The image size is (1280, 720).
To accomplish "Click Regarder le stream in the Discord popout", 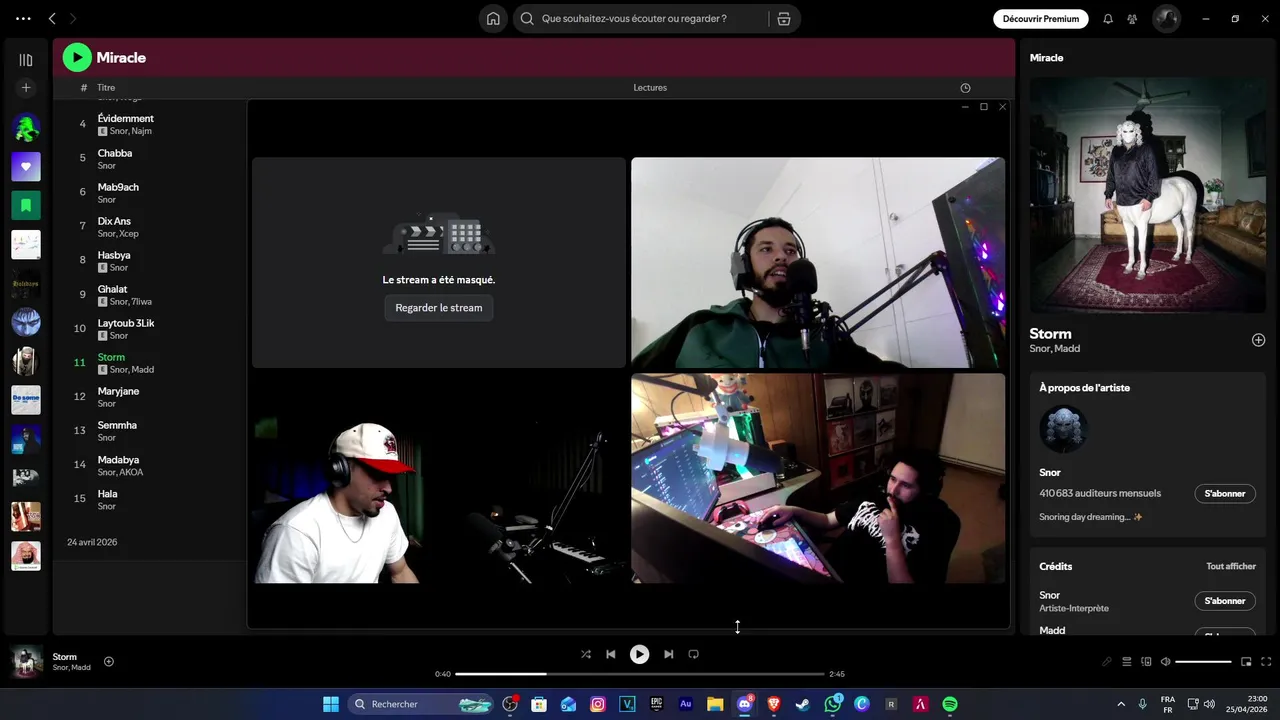I will coord(438,308).
